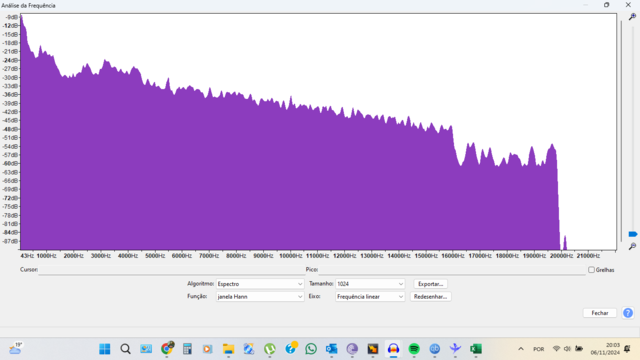Screen dimensions: 640x360
Task: Open the blue pencil app taskbar icon
Action: point(249,349)
